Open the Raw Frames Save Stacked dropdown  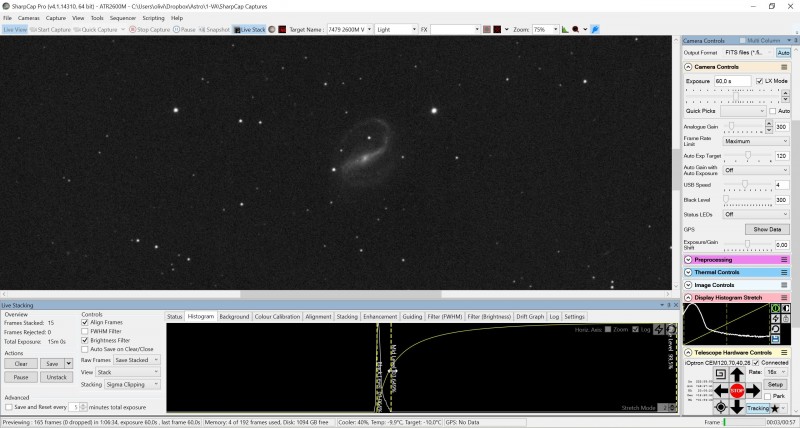[x=137, y=360]
